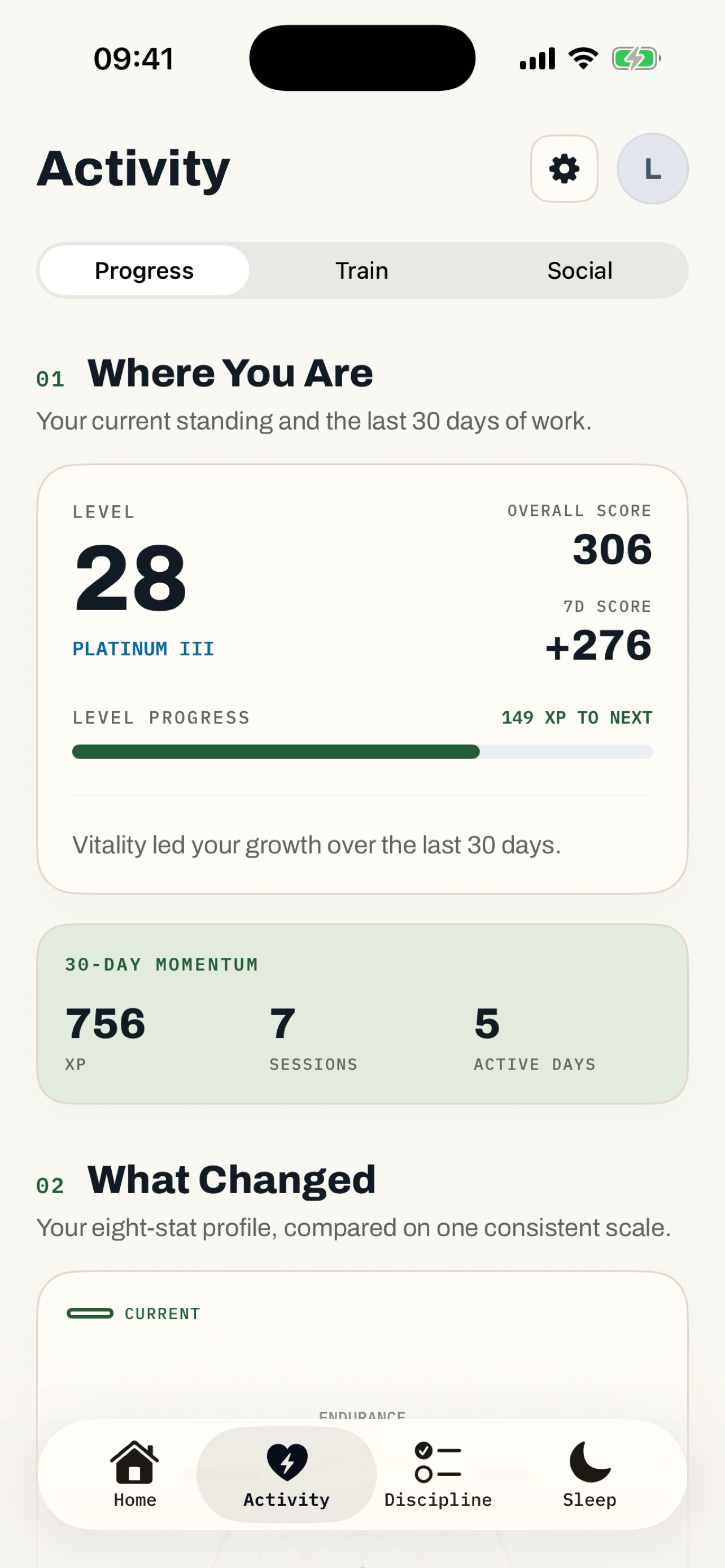Open the Sleep moon icon

click(x=590, y=1461)
